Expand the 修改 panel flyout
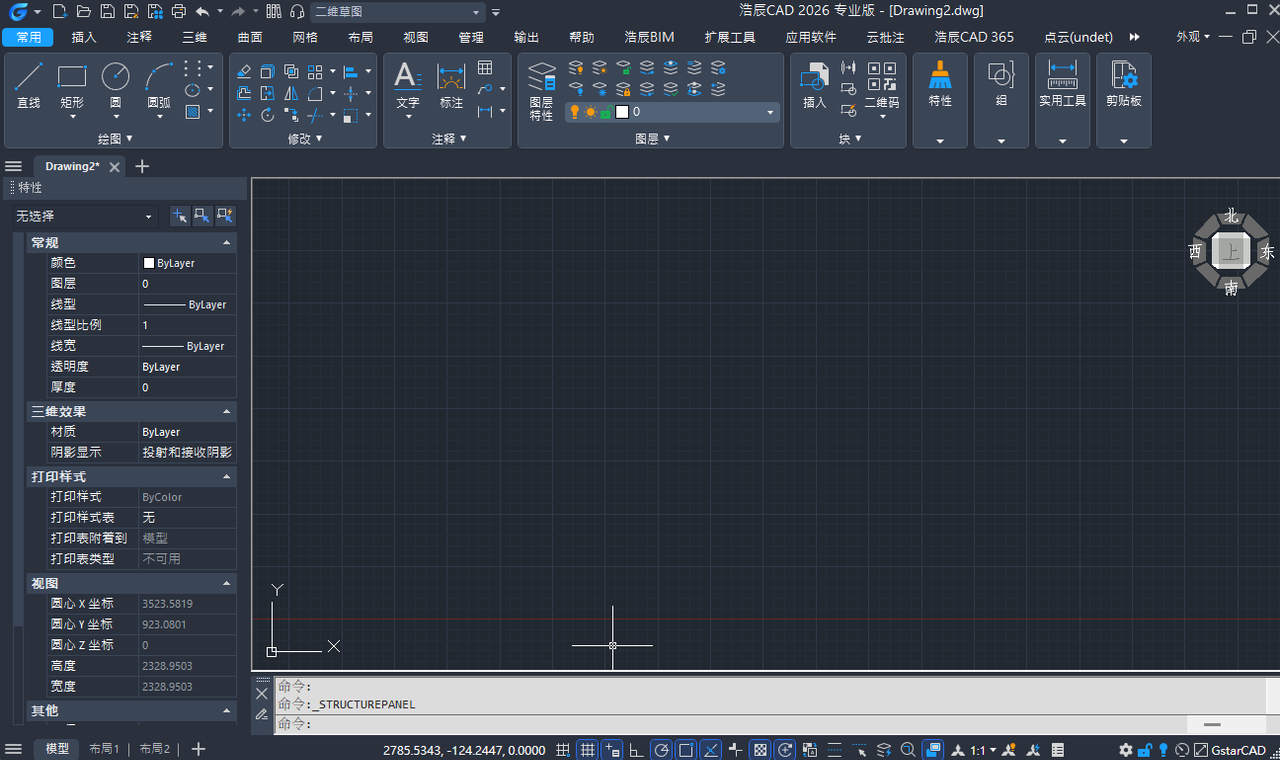 click(x=305, y=139)
